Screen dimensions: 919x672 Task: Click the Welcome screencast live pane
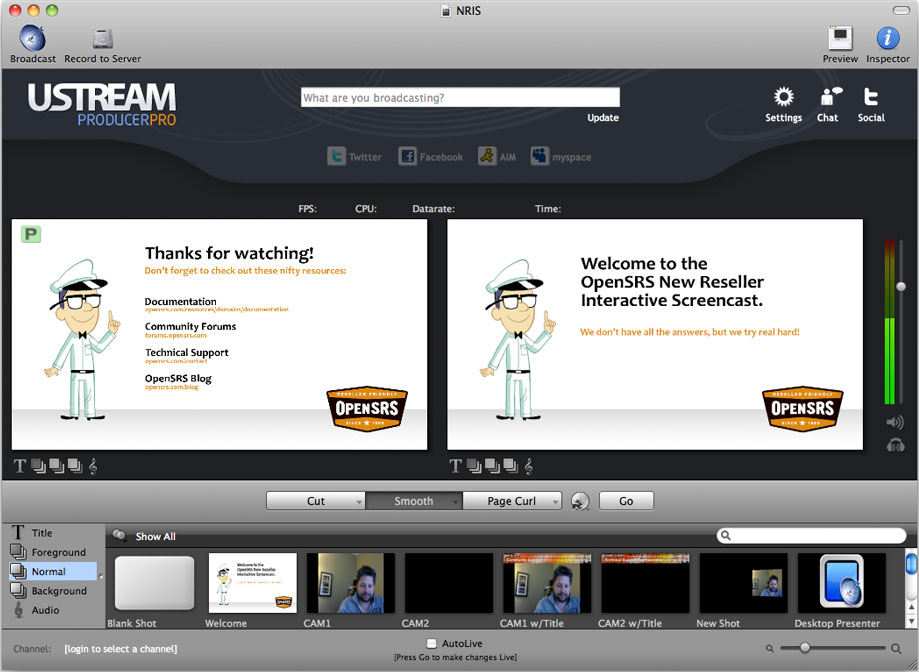pyautogui.click(x=655, y=335)
